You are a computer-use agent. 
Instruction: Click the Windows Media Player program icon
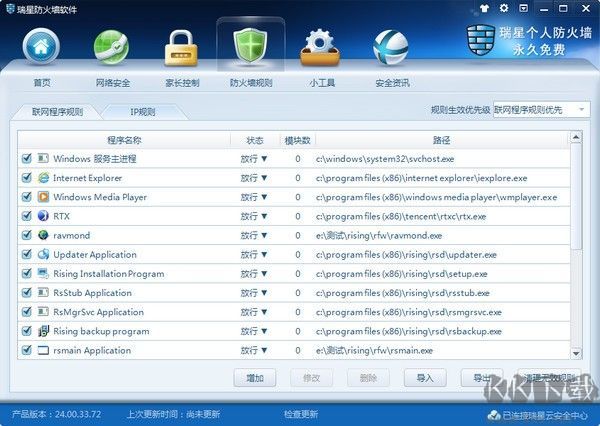[43, 197]
